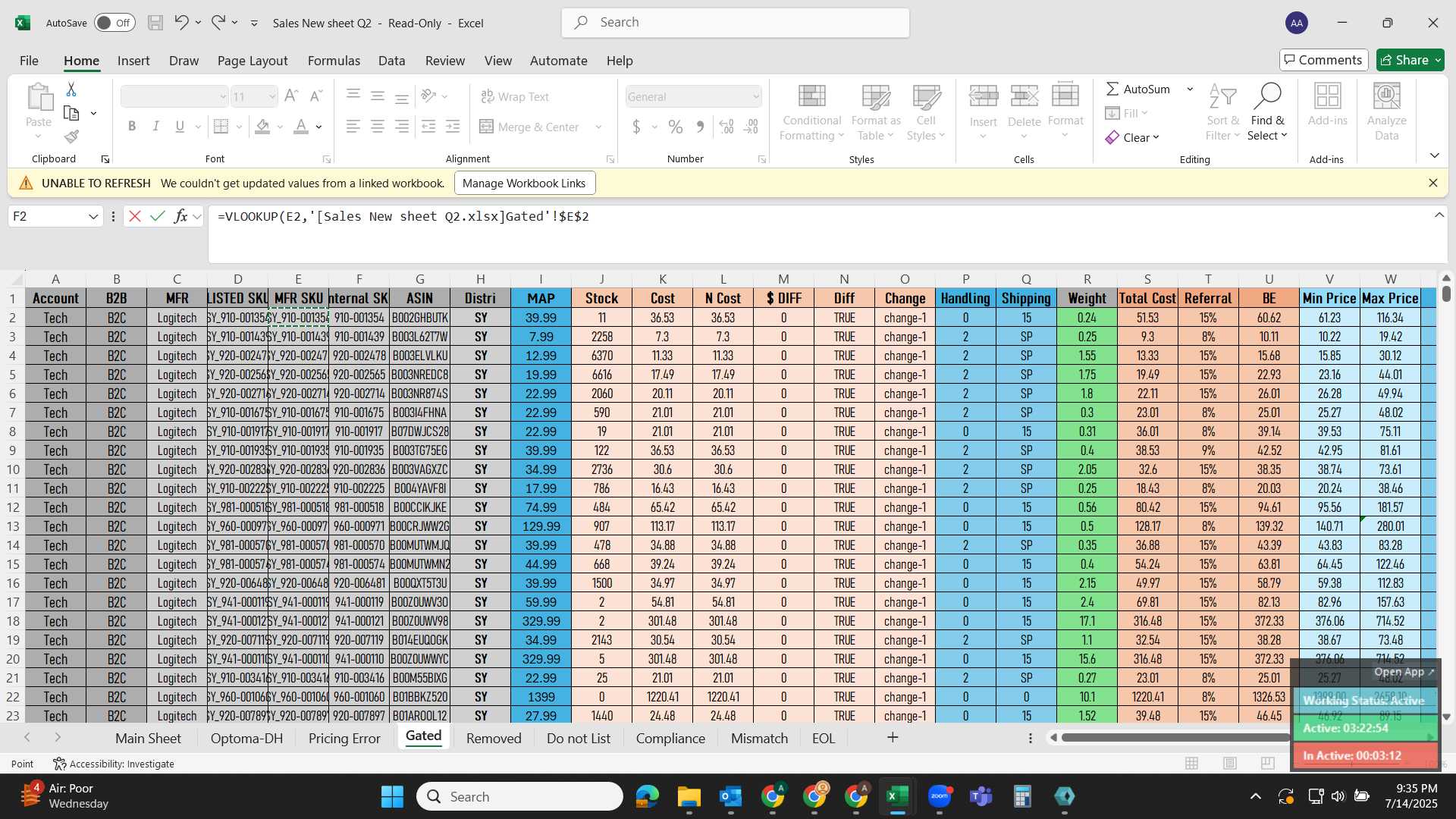This screenshot has width=1456, height=819.
Task: Expand the Merge & Center dropdown arrow
Action: click(x=599, y=127)
